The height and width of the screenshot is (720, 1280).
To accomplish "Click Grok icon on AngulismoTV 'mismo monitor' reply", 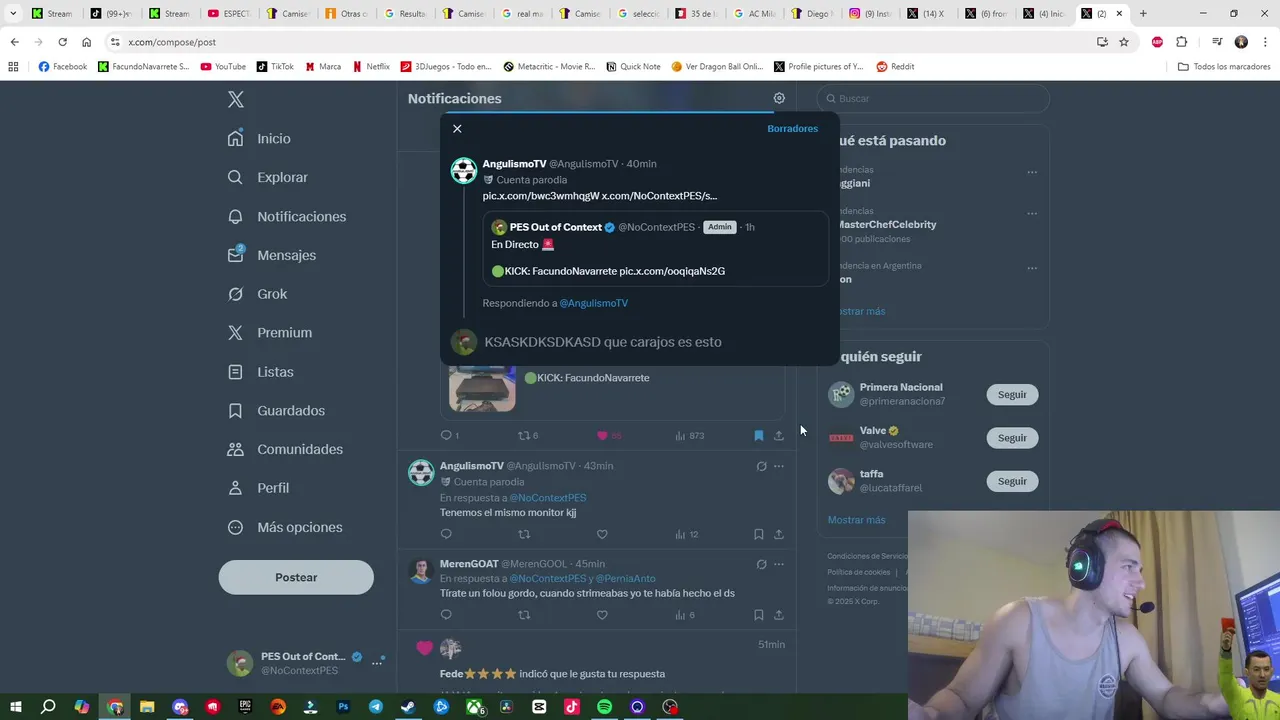I will coord(761,466).
